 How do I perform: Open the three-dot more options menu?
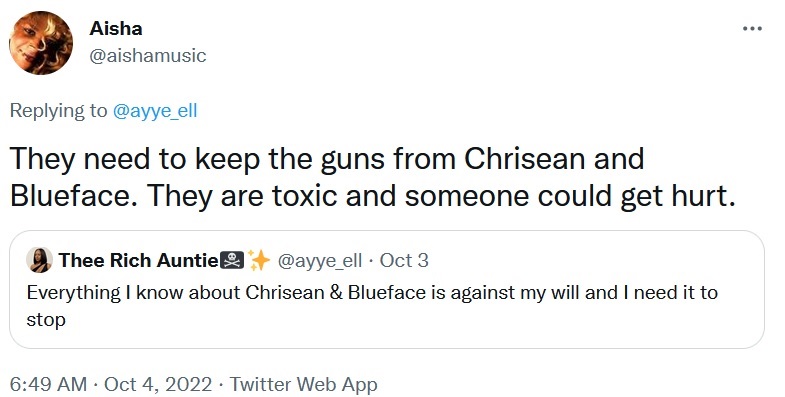752,29
